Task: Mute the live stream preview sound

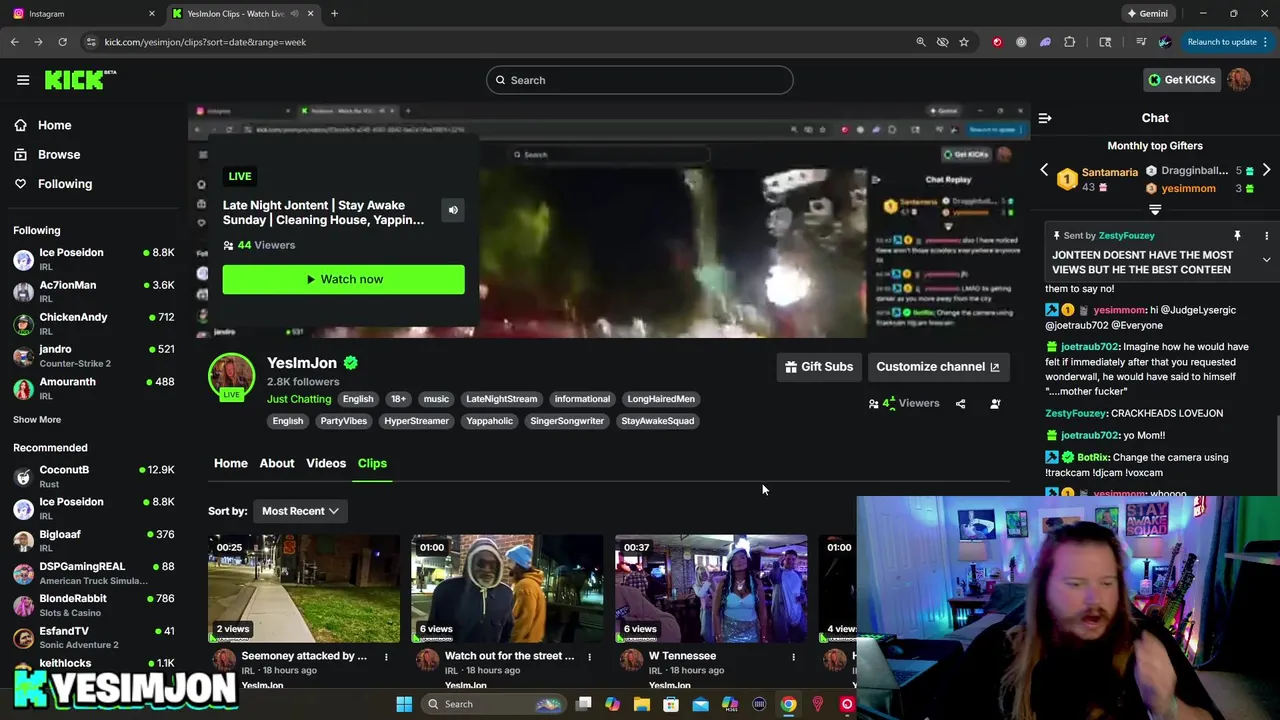Action: point(453,210)
